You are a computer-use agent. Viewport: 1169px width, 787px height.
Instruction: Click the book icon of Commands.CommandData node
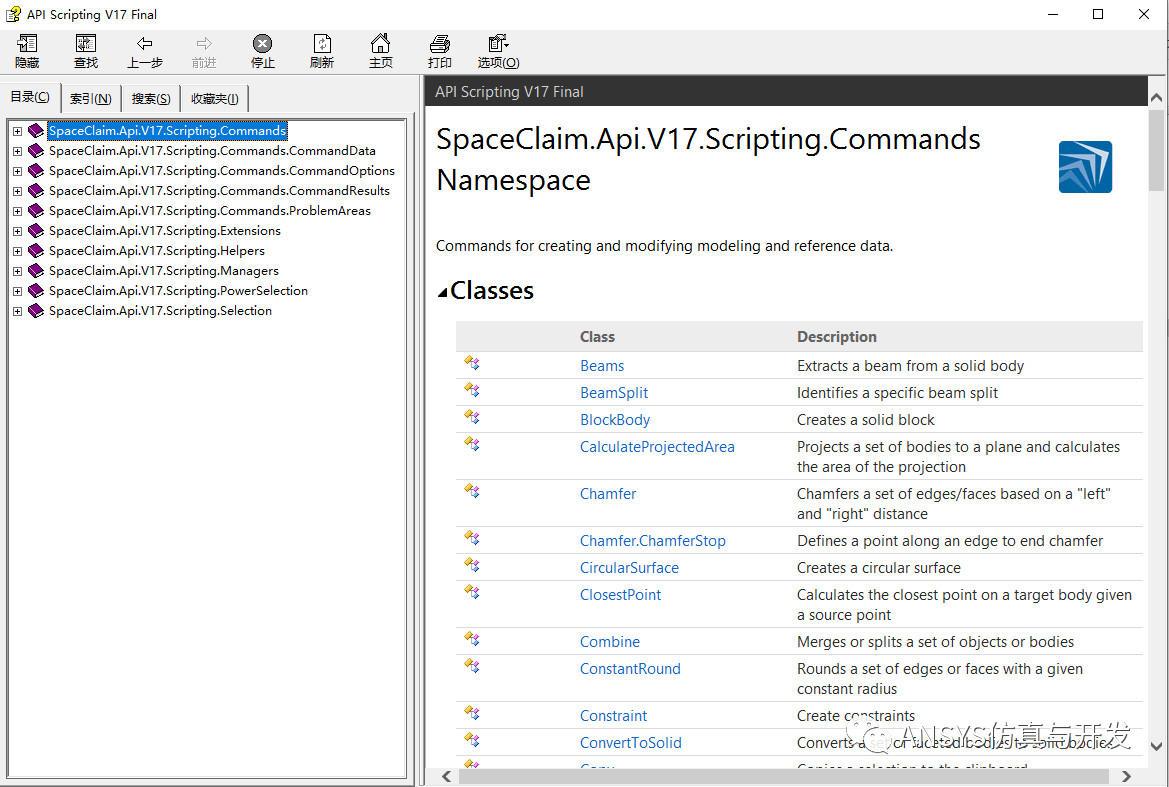36,151
